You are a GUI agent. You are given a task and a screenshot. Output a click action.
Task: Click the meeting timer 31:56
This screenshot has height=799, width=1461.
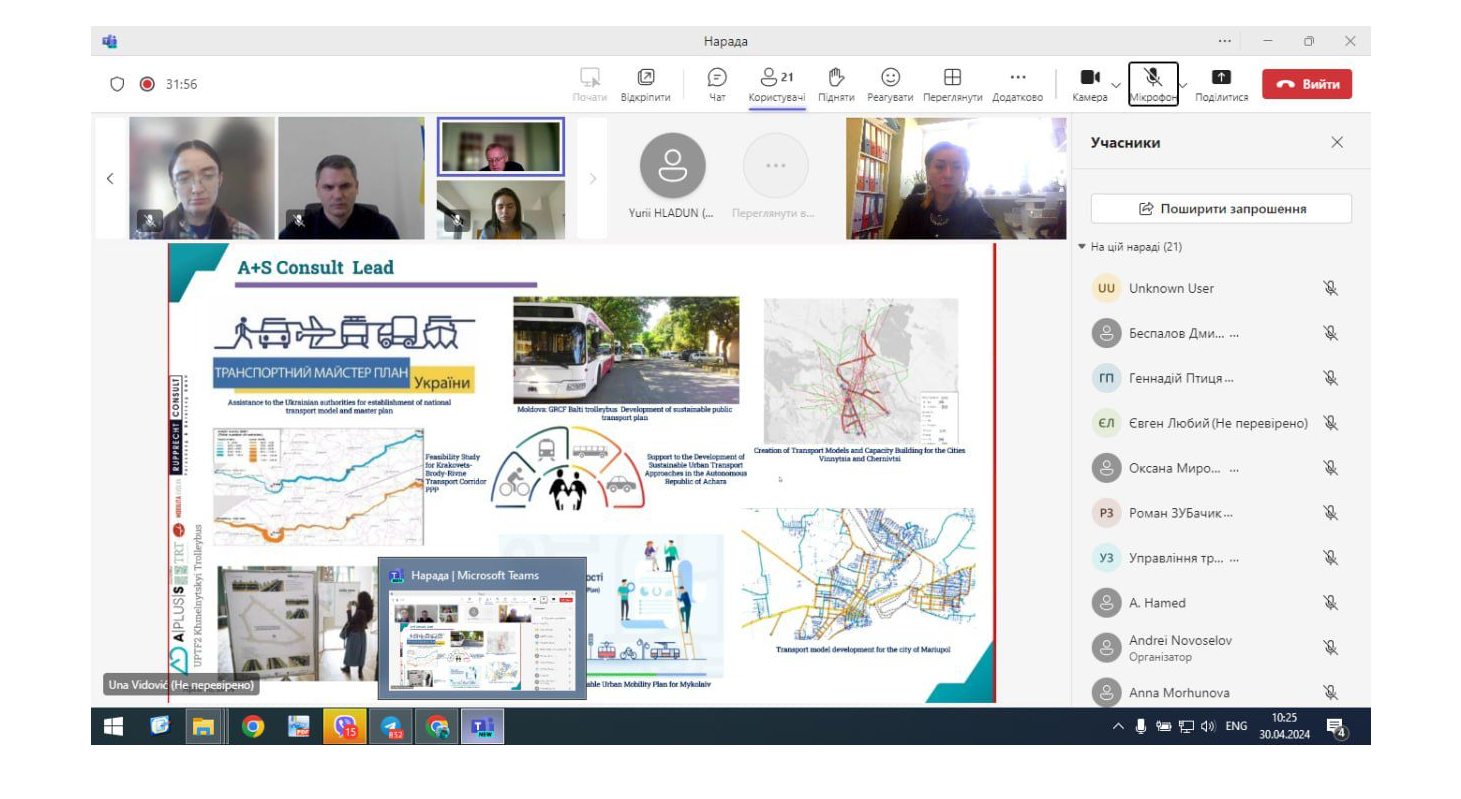[x=181, y=84]
